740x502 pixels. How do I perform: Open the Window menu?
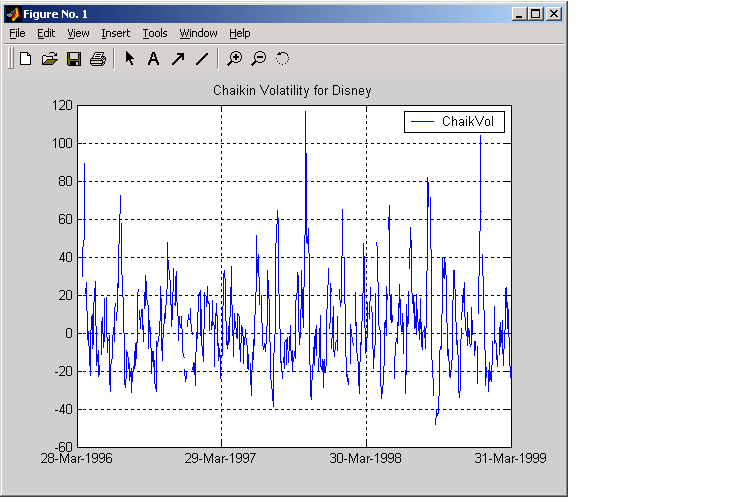198,33
